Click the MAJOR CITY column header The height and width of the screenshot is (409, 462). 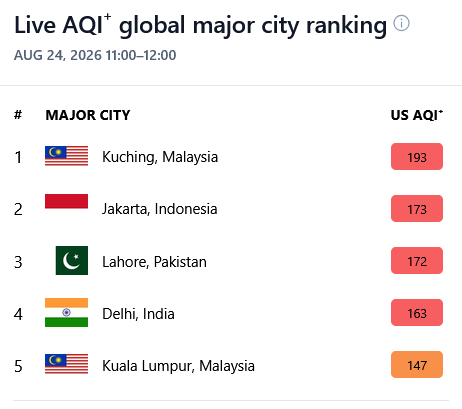88,115
